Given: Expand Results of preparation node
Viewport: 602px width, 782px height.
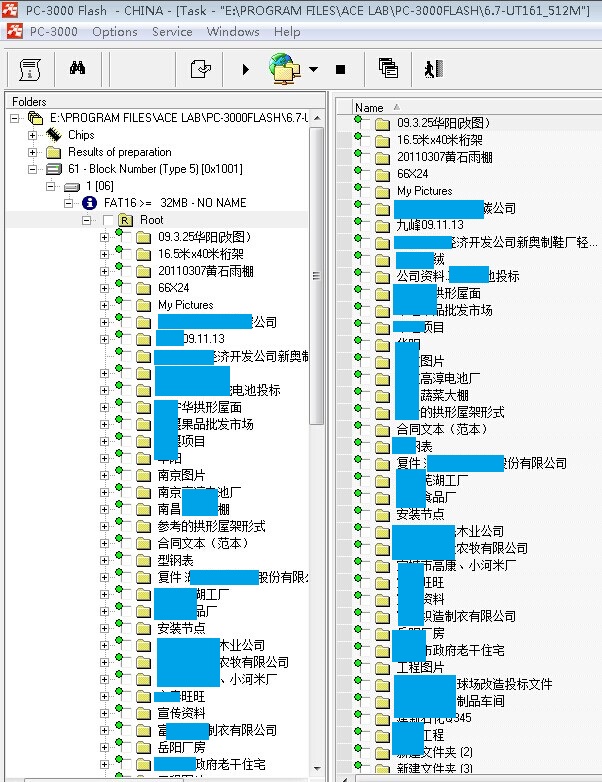Looking at the screenshot, I should pos(32,152).
